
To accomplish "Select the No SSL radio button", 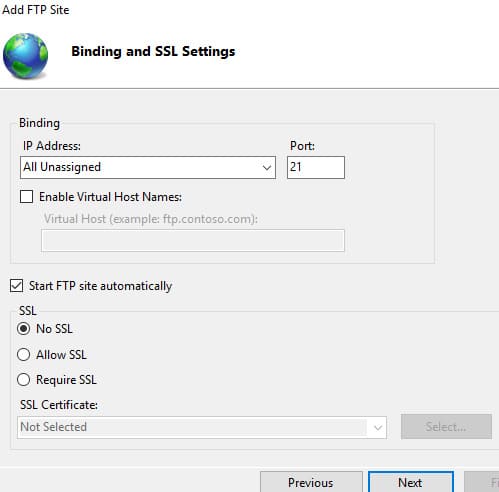I will pyautogui.click(x=23, y=329).
